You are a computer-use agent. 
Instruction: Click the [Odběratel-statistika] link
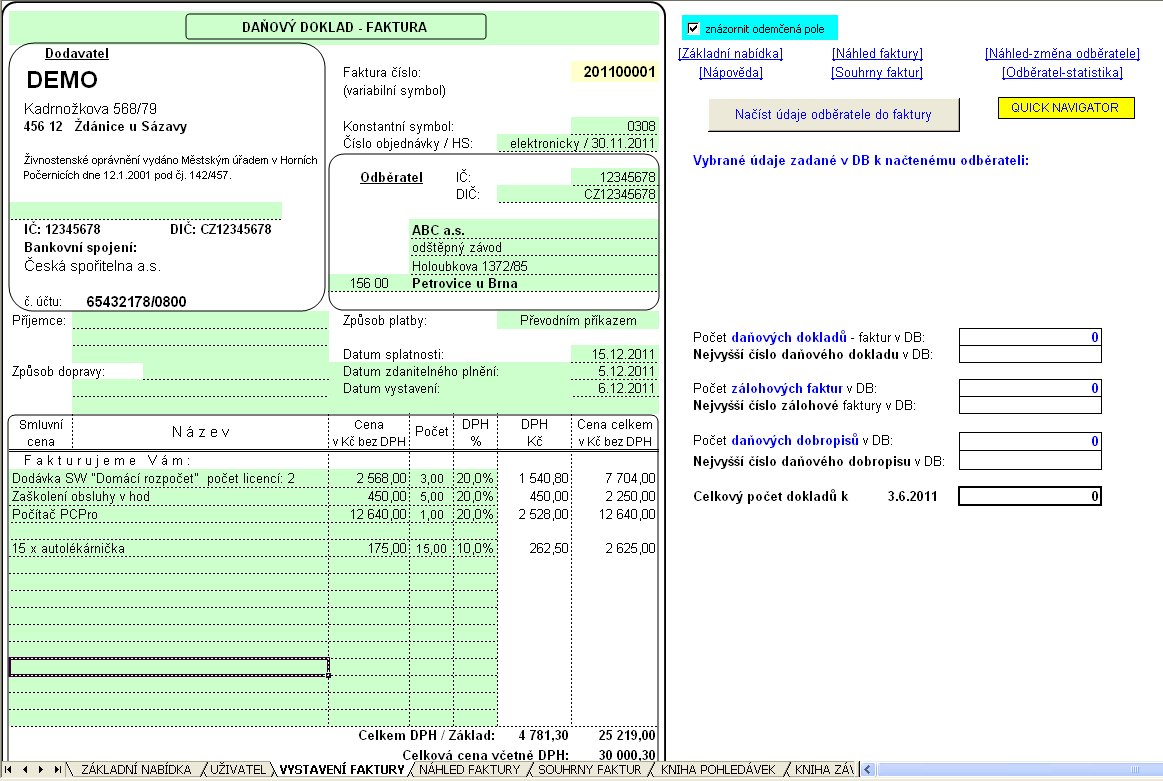click(x=1062, y=73)
